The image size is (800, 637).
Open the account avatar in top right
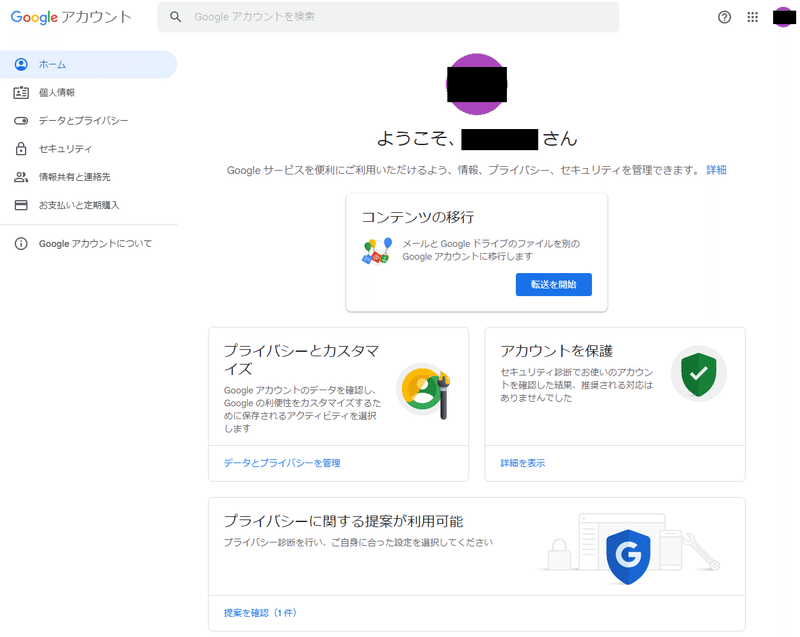784,17
